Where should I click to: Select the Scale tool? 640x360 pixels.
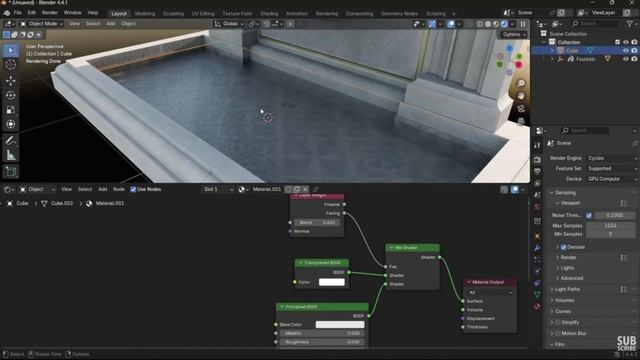pos(11,110)
